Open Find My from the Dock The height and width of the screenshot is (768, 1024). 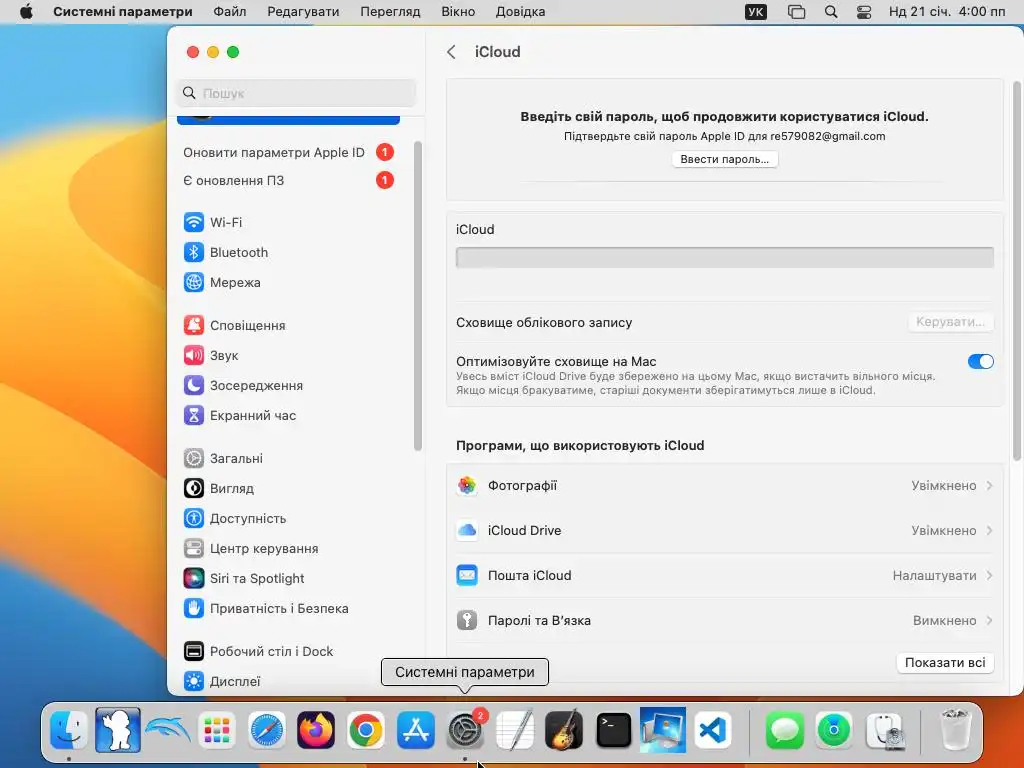click(x=834, y=729)
